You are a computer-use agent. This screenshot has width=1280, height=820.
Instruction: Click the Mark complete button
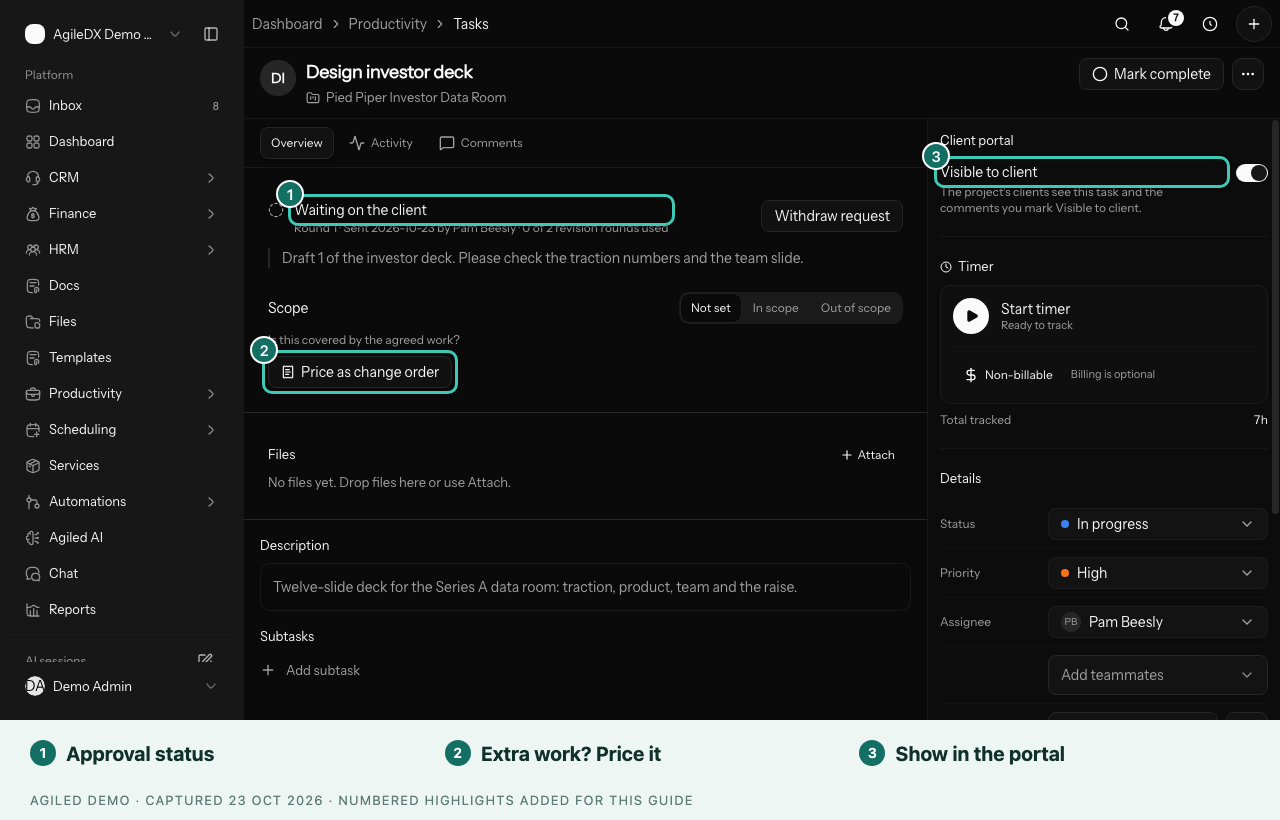click(1151, 74)
